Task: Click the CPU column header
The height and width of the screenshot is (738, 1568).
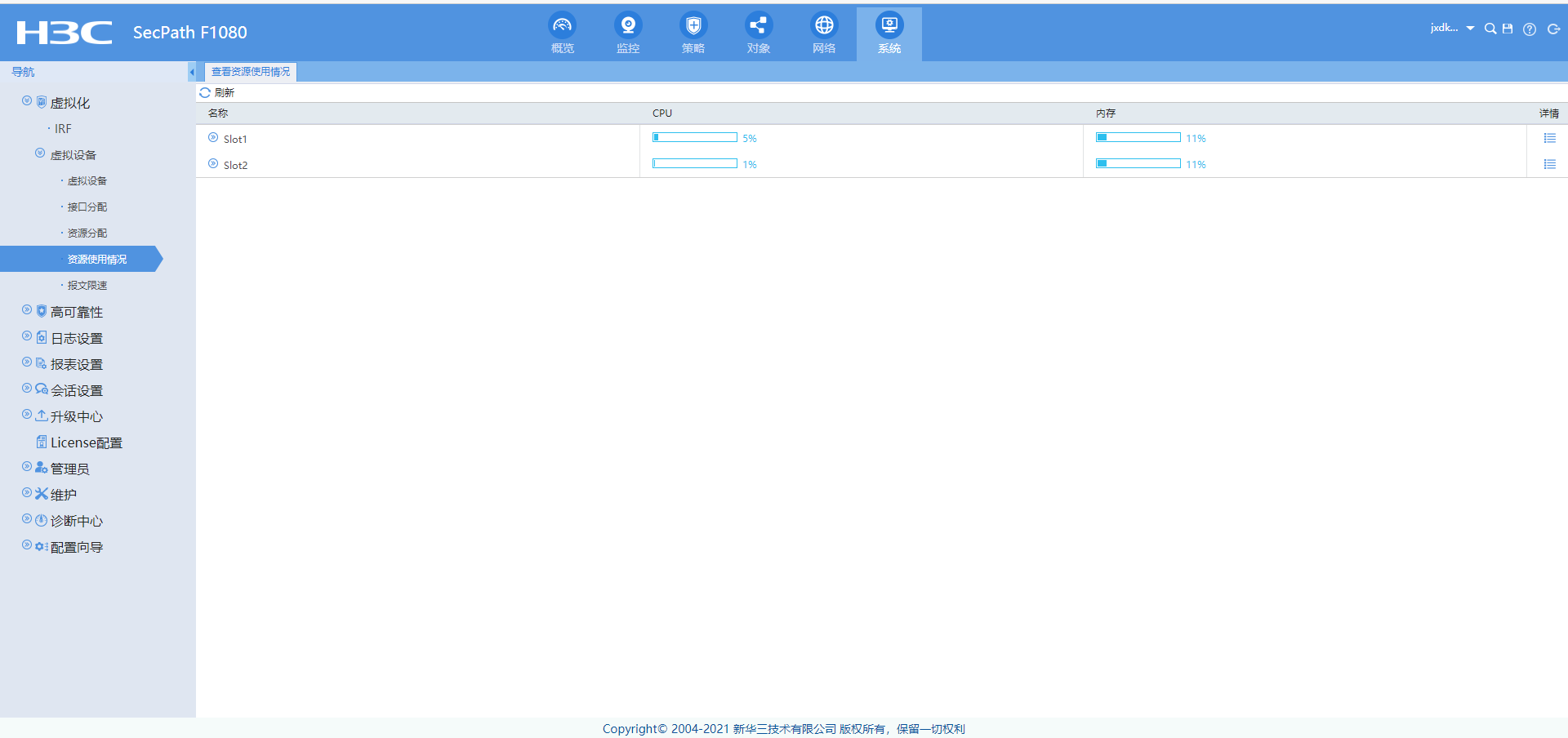Action: pyautogui.click(x=662, y=113)
